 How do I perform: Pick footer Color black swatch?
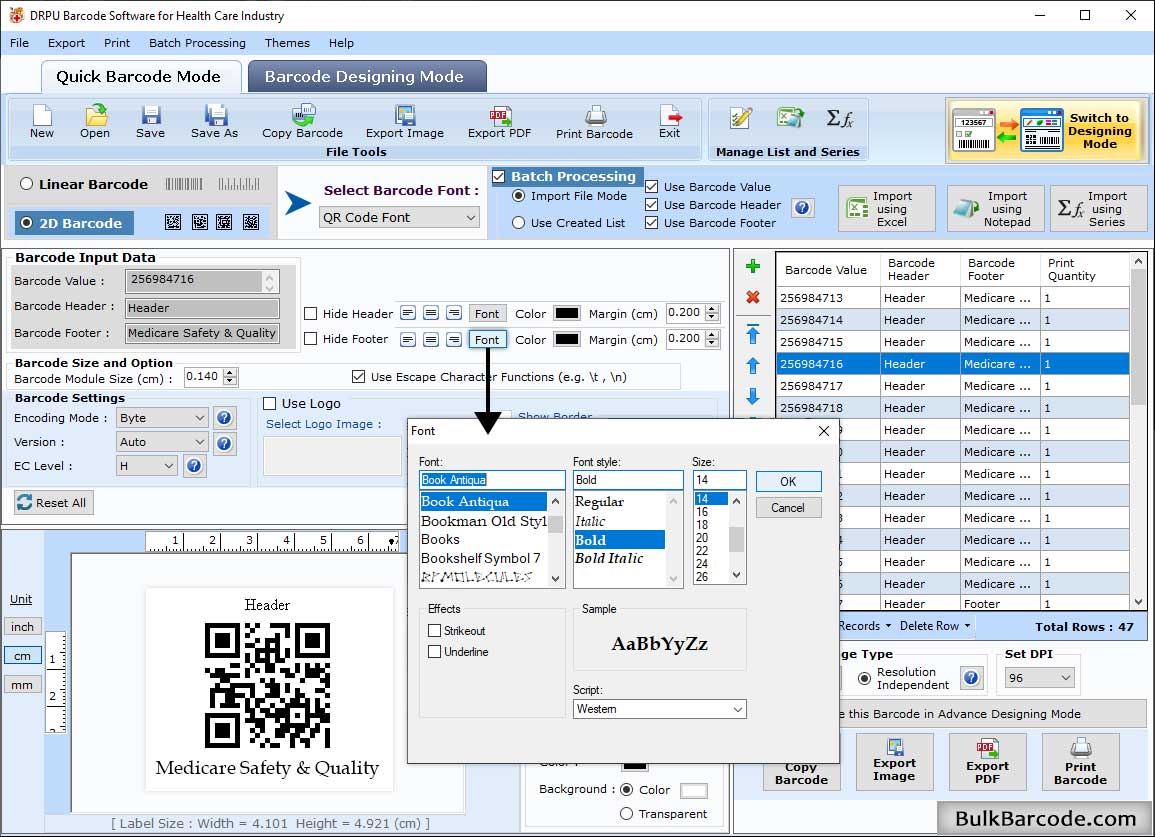[566, 339]
